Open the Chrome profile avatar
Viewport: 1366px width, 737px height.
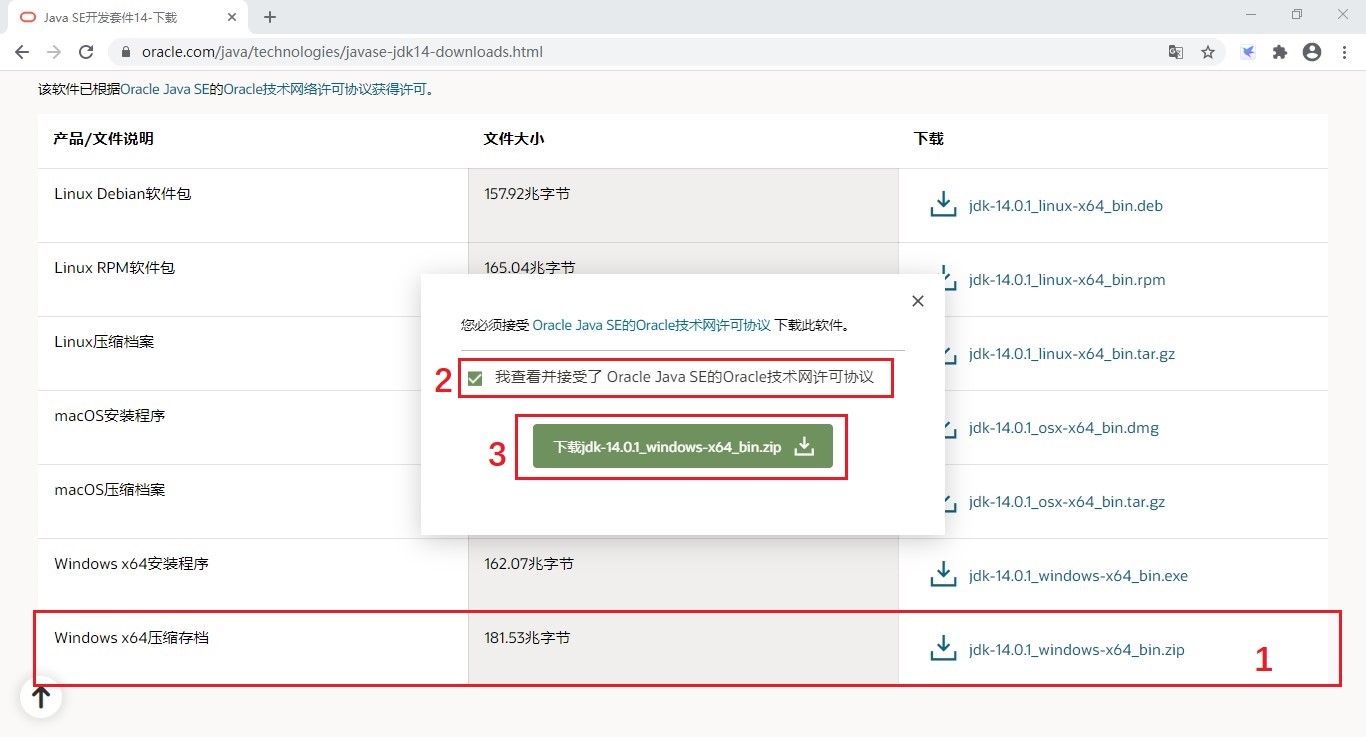click(1312, 52)
